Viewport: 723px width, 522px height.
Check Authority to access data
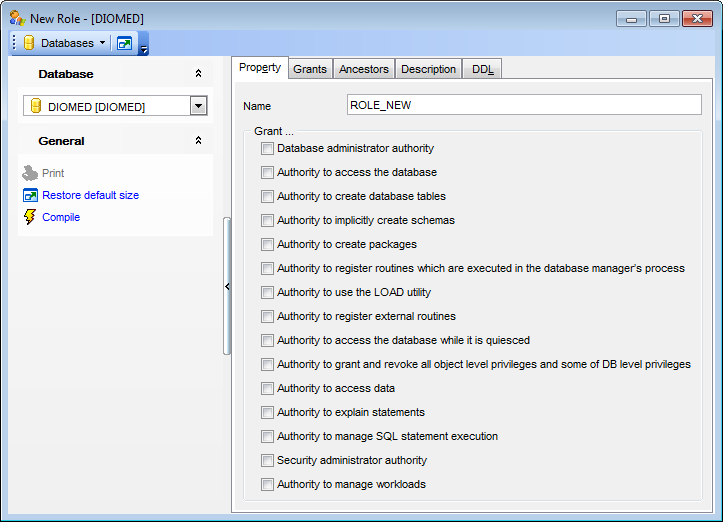267,388
